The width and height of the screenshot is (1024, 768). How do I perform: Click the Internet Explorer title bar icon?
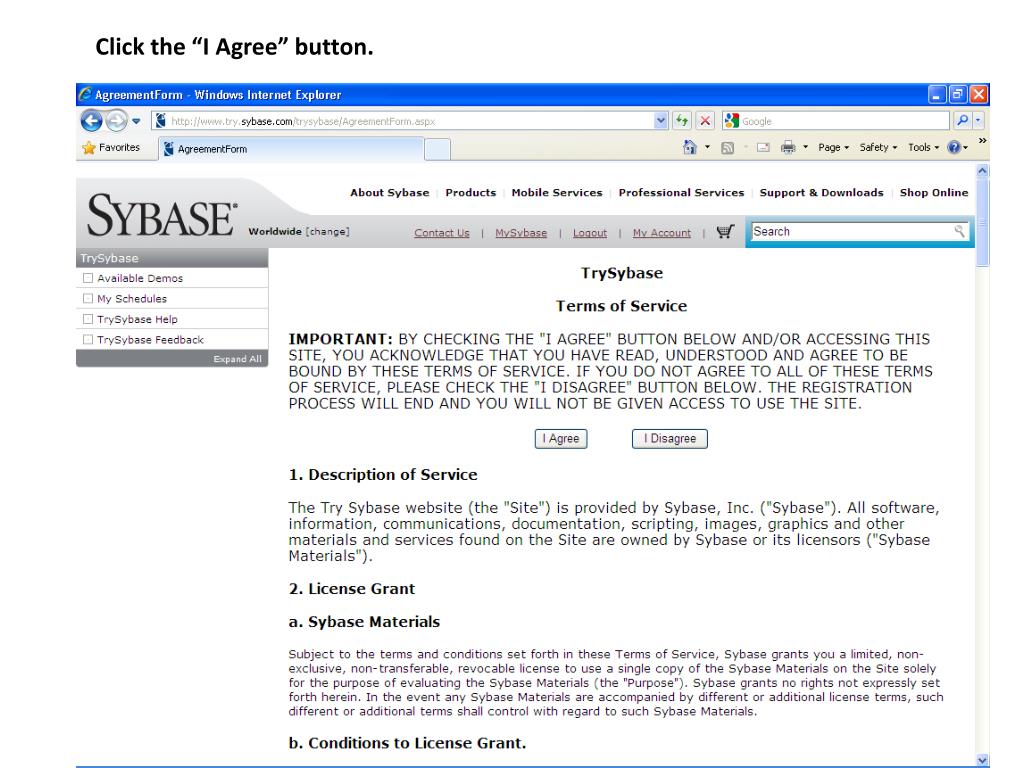coord(85,94)
